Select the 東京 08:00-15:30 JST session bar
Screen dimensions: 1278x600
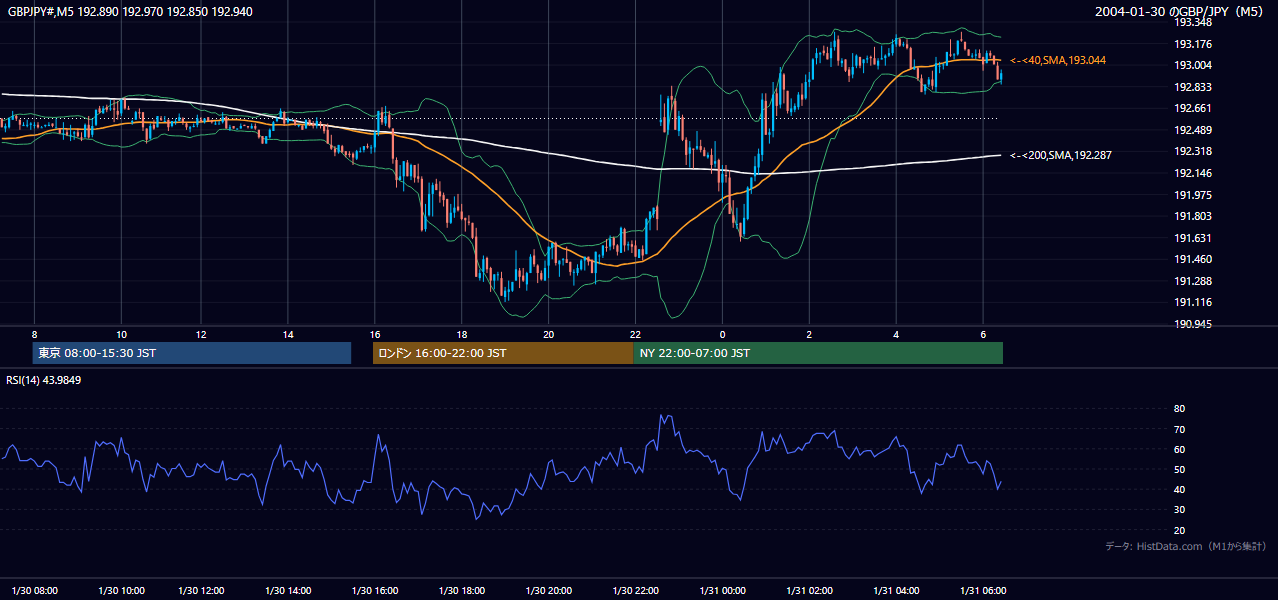tap(192, 353)
